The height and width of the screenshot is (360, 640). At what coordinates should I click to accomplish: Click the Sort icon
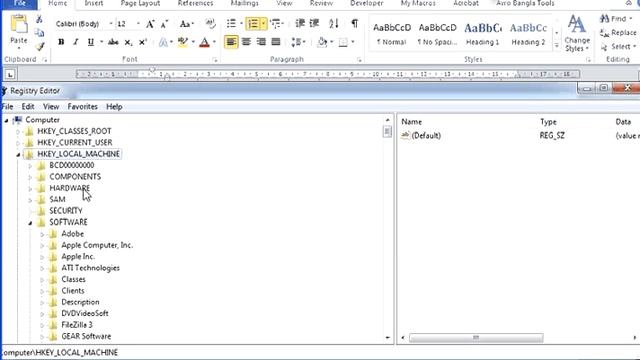click(334, 23)
